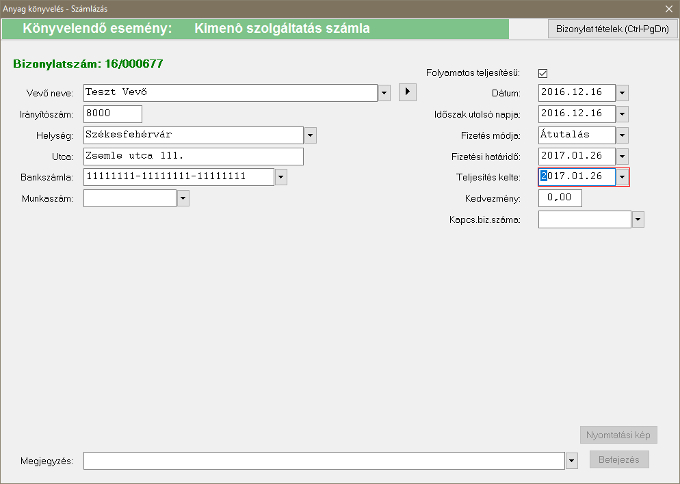The height and width of the screenshot is (484, 680).
Task: Open the Teljesítés kelte dropdown arrow
Action: (622, 177)
